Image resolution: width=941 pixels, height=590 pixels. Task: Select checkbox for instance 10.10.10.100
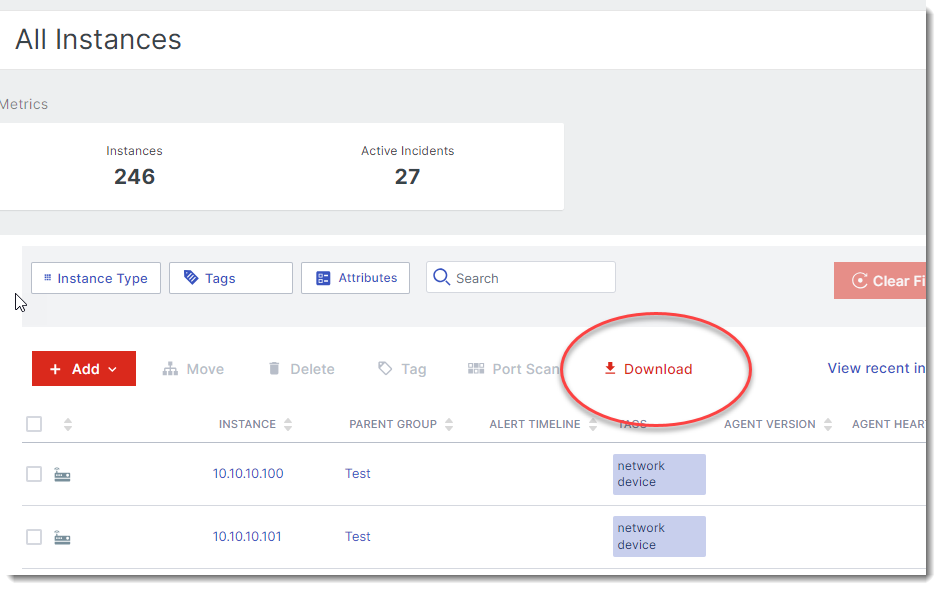[x=34, y=474]
